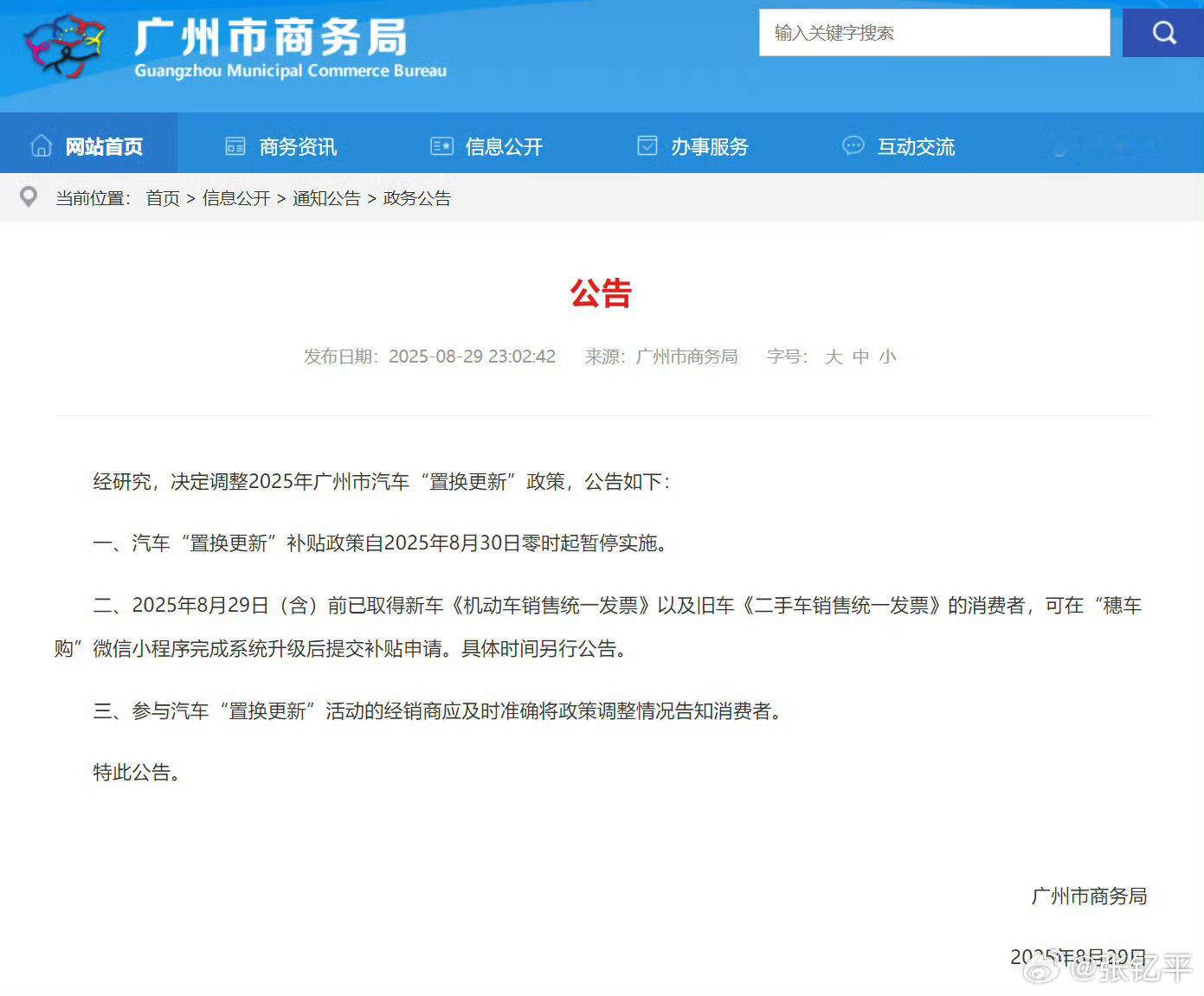This screenshot has width=1204, height=996.
Task: Click the intro line 经研究，决定调整2025年广州市汽车
Action: [x=382, y=482]
